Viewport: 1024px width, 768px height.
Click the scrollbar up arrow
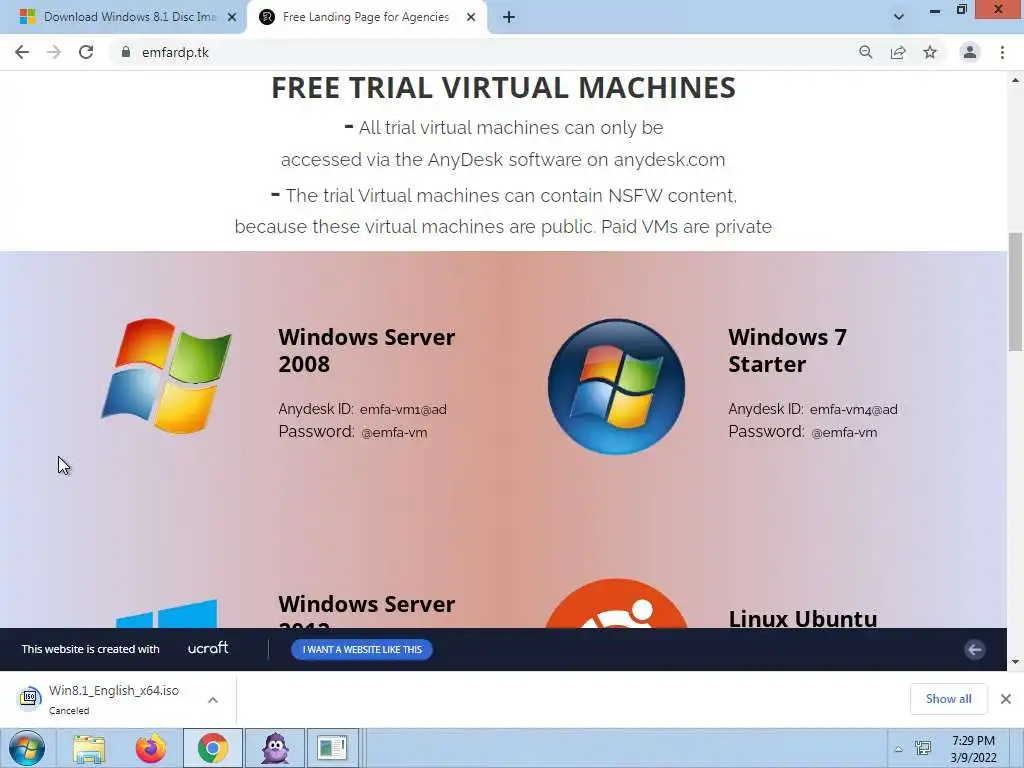[x=1016, y=80]
